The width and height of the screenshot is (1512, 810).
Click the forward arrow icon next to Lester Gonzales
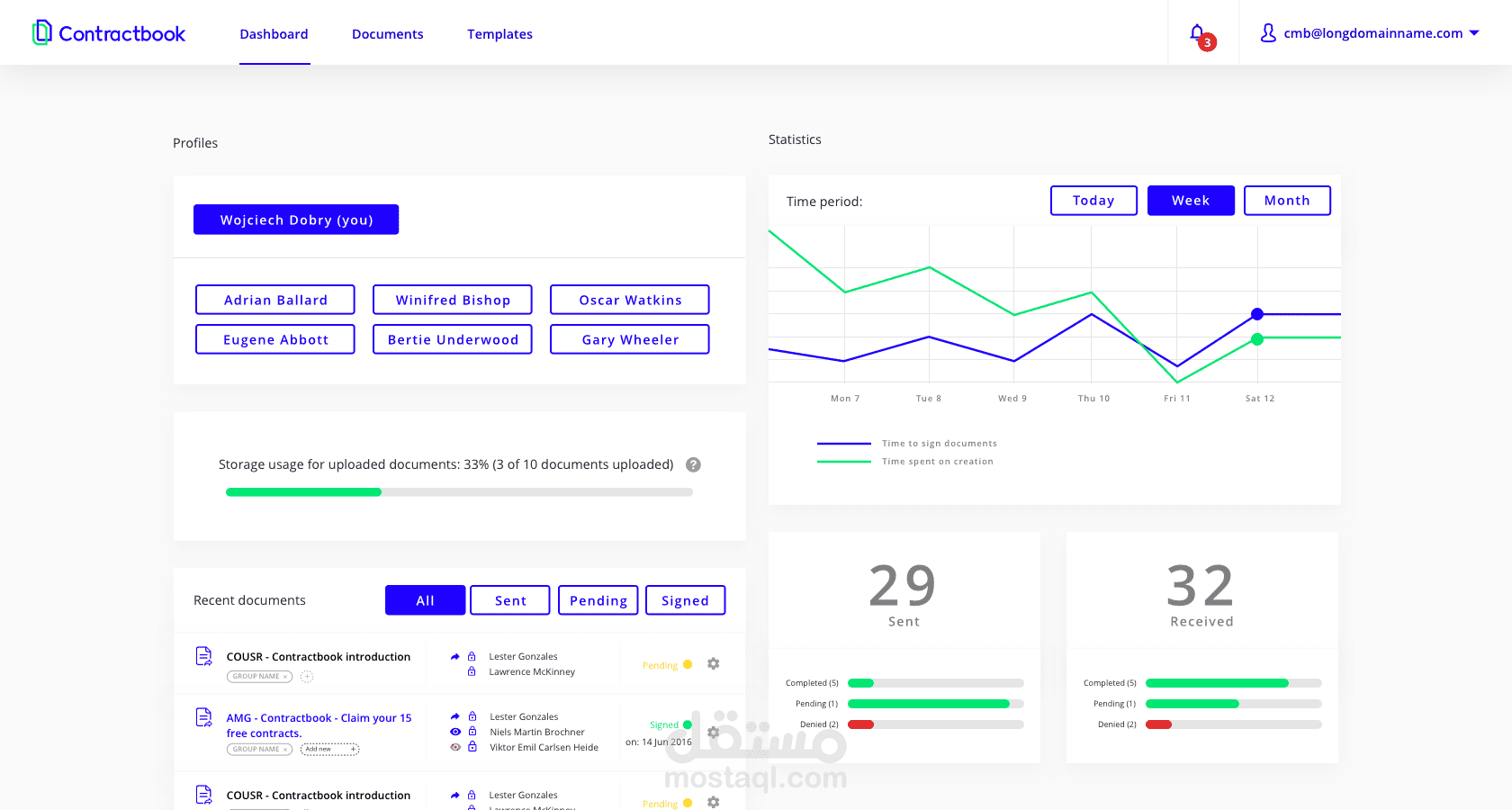454,656
